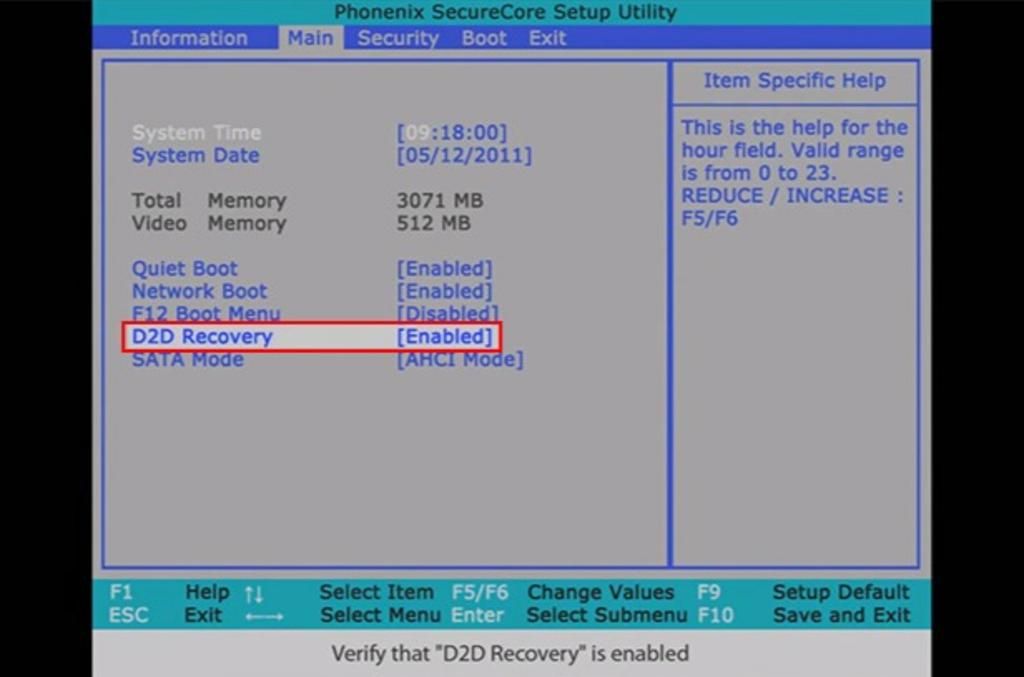Toggle the D2D Recovery Enabled value
This screenshot has width=1024, height=677.
pyautogui.click(x=445, y=336)
